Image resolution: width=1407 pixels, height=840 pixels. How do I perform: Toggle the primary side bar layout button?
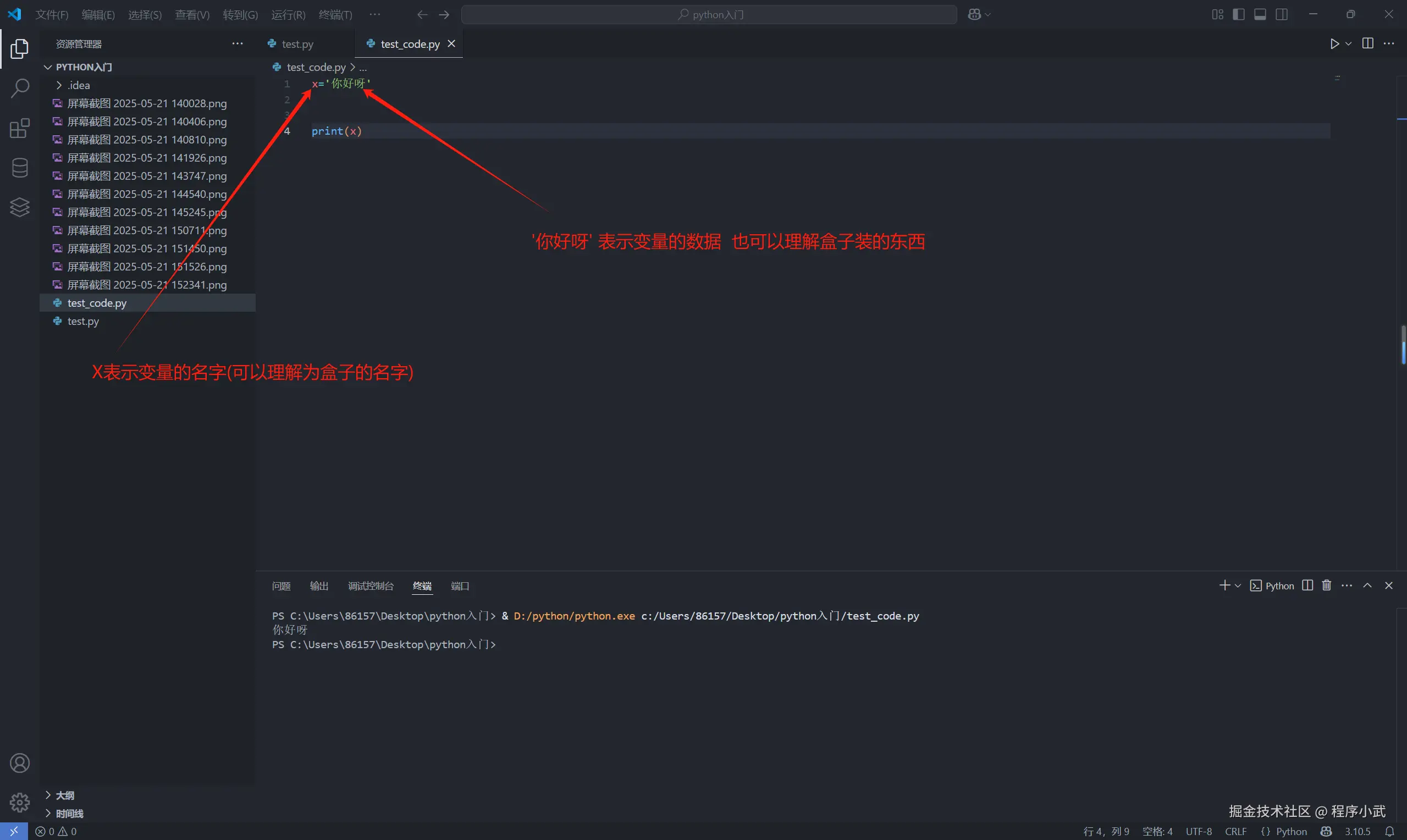(x=1238, y=14)
